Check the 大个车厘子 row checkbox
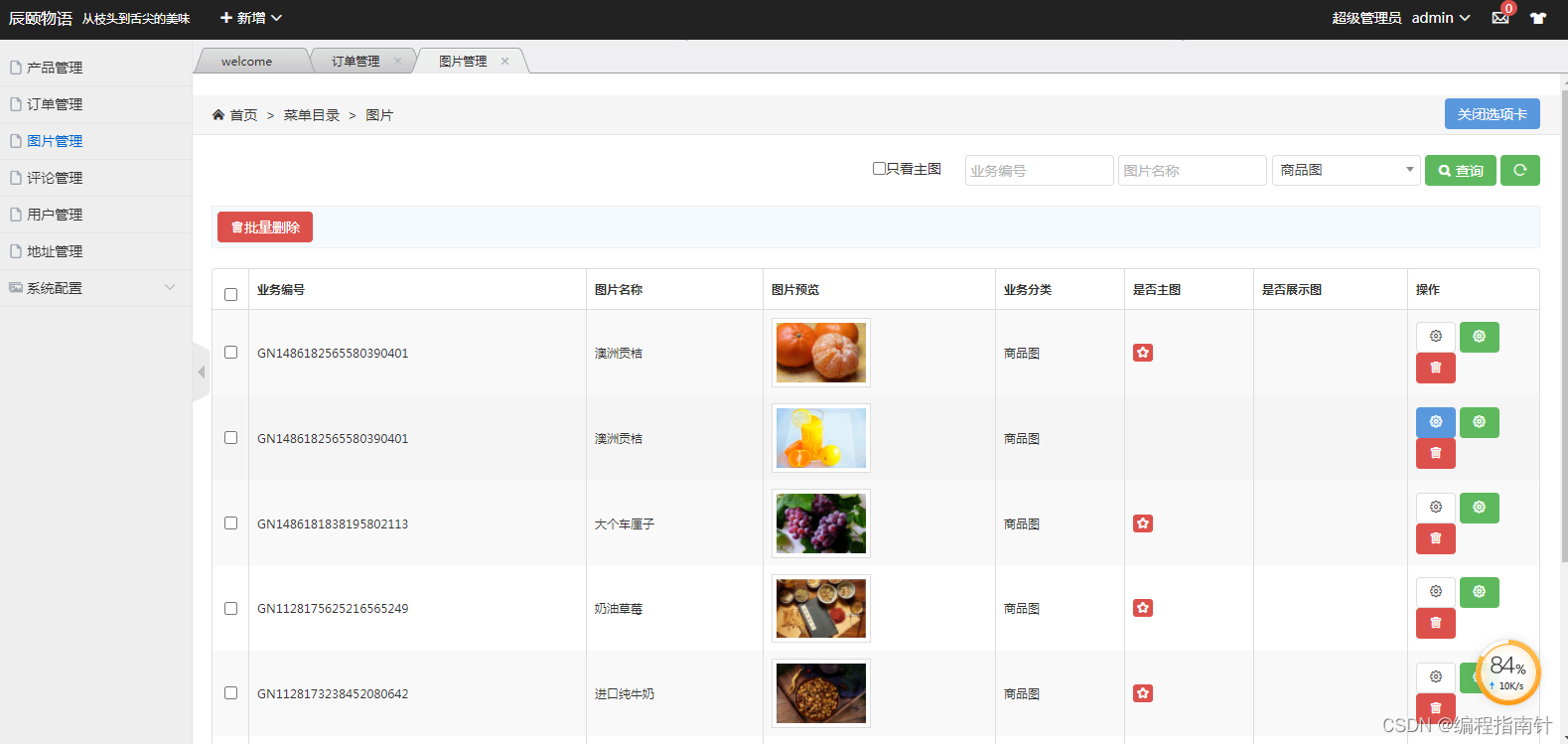This screenshot has height=744, width=1568. (231, 523)
